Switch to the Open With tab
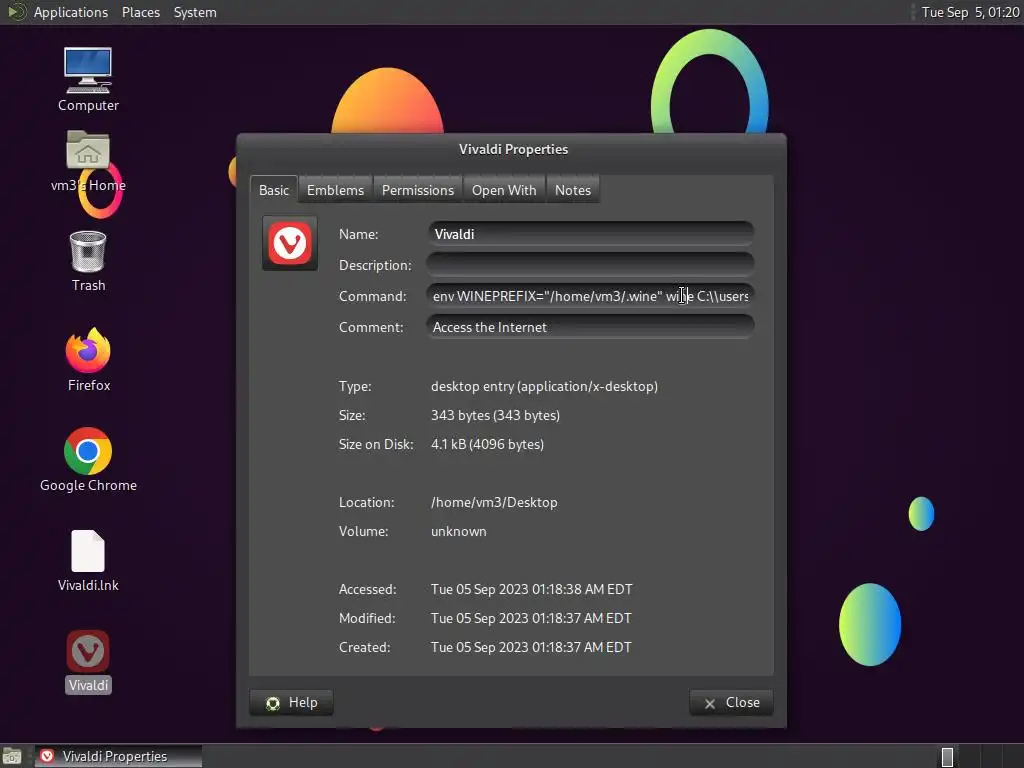 (x=504, y=190)
